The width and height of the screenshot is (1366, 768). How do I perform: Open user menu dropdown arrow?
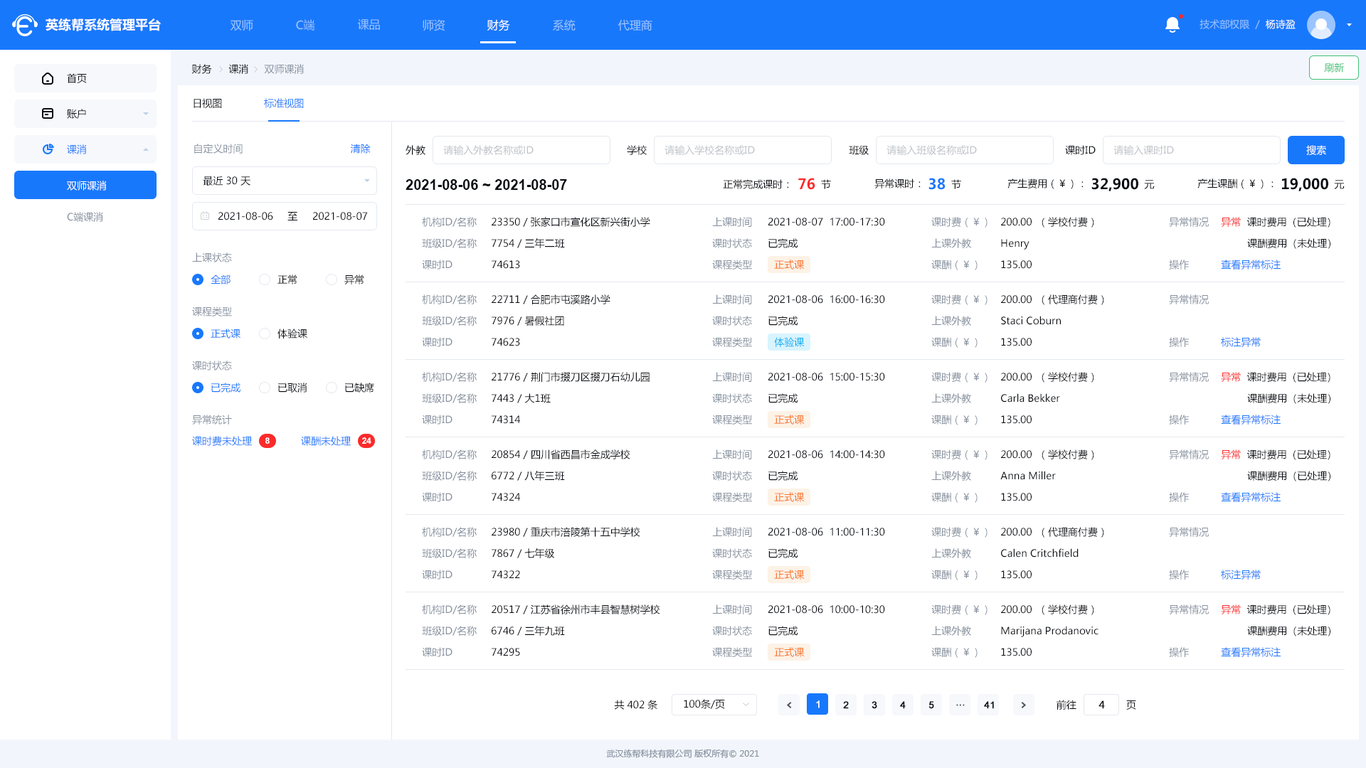click(1349, 25)
